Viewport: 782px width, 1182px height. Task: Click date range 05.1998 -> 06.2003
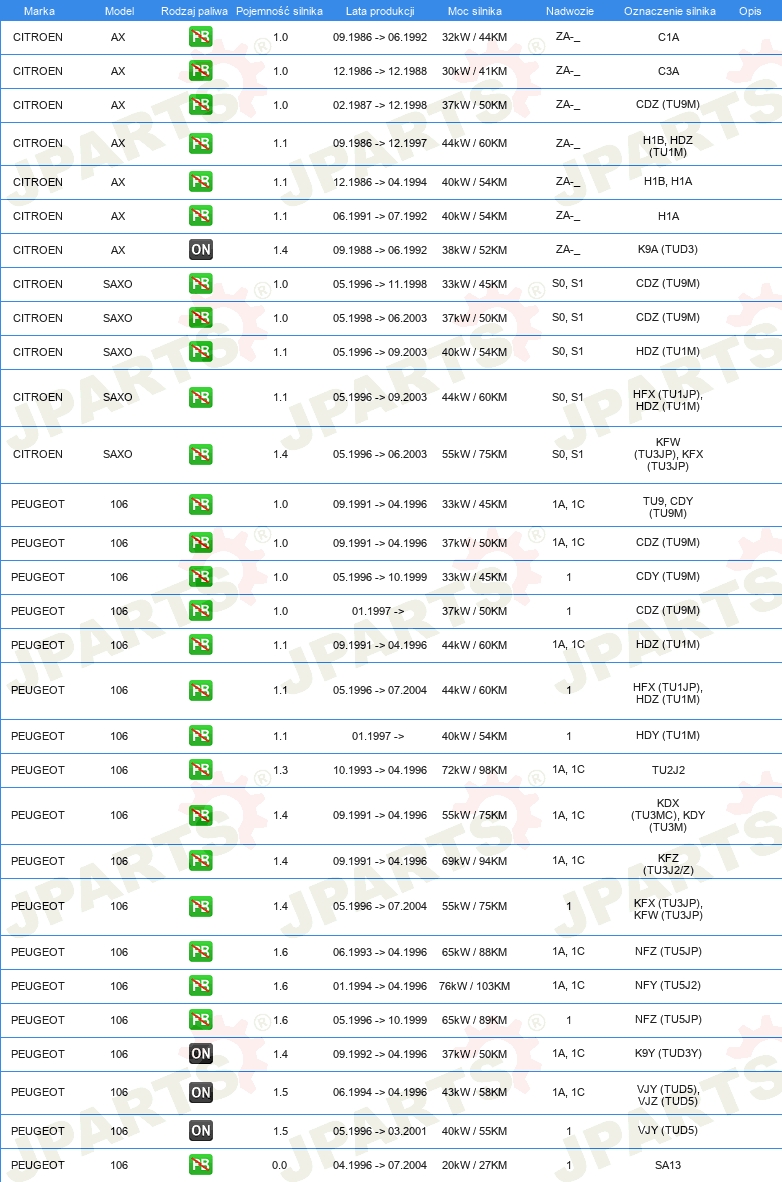pyautogui.click(x=380, y=318)
